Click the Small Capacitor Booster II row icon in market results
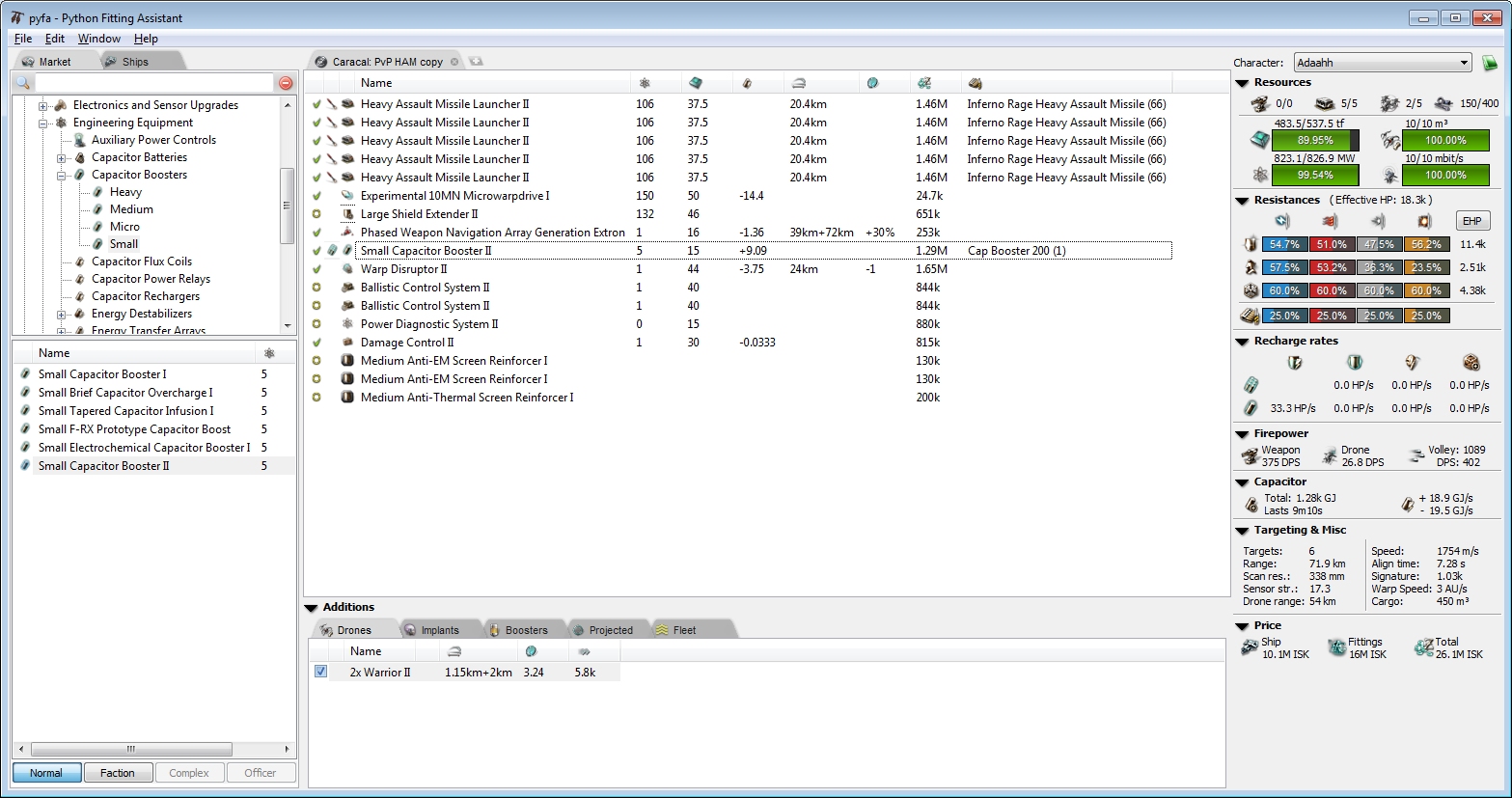1512x798 pixels. pyautogui.click(x=25, y=466)
